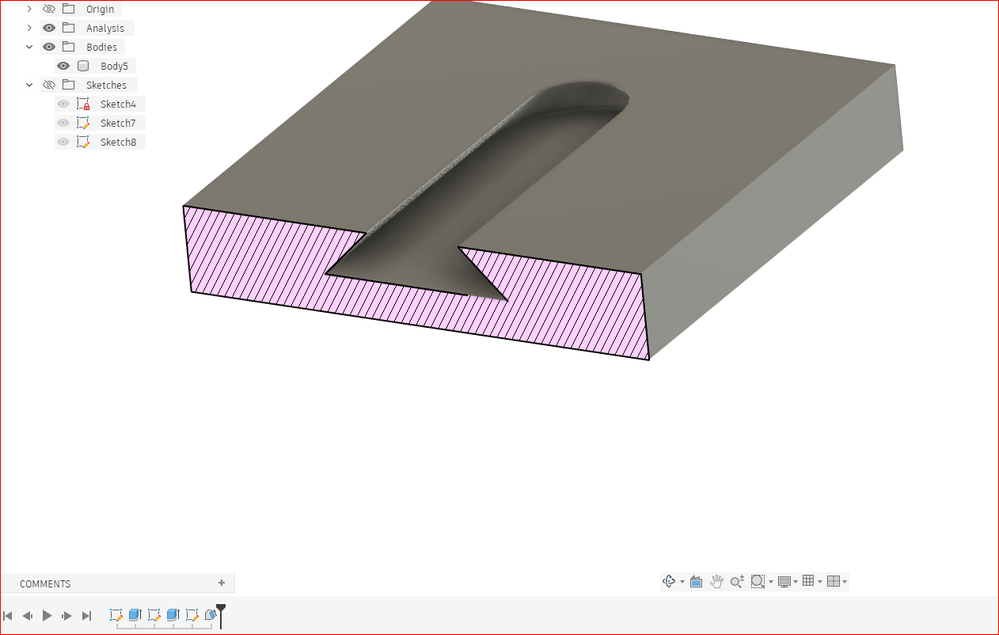
Task: Click the locked Sketch4 sketch icon
Action: pos(83,104)
